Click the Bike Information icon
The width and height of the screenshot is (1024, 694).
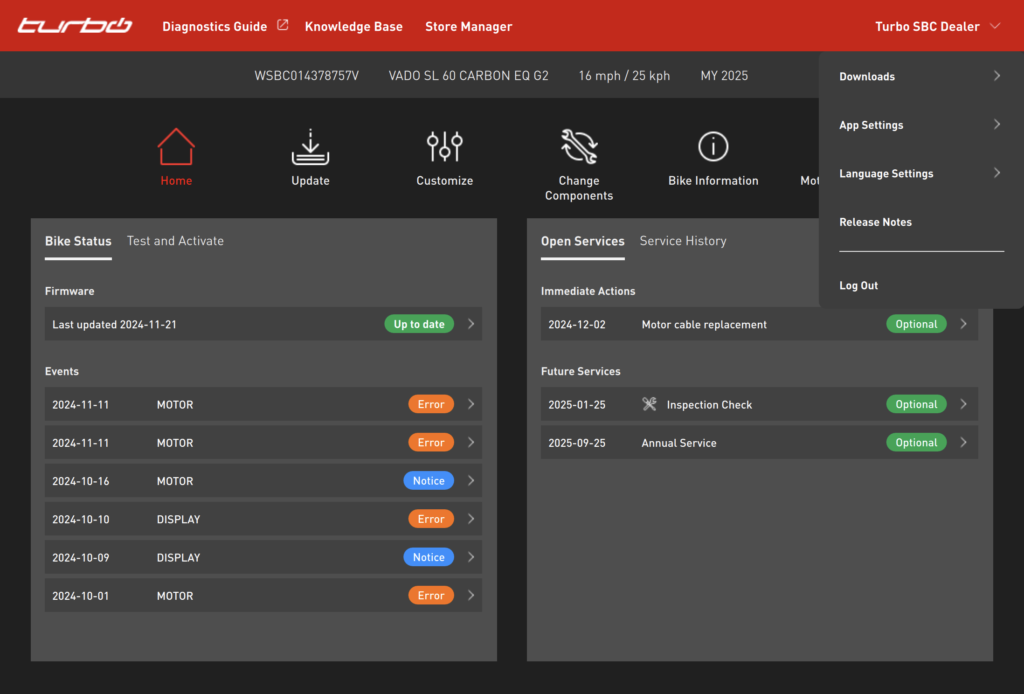[x=713, y=147]
